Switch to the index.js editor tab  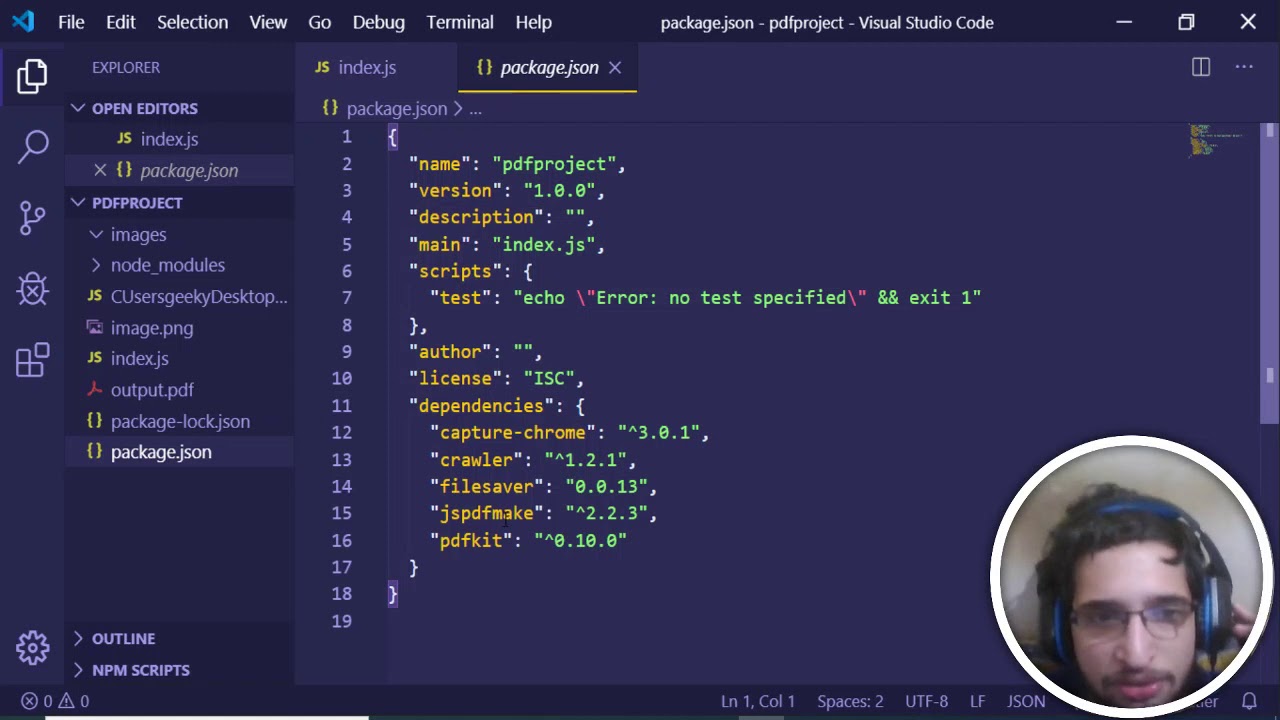click(366, 67)
